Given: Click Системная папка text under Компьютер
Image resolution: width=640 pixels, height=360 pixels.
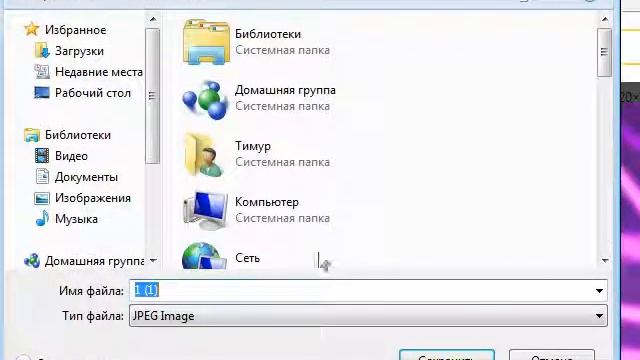Looking at the screenshot, I should click(282, 218).
